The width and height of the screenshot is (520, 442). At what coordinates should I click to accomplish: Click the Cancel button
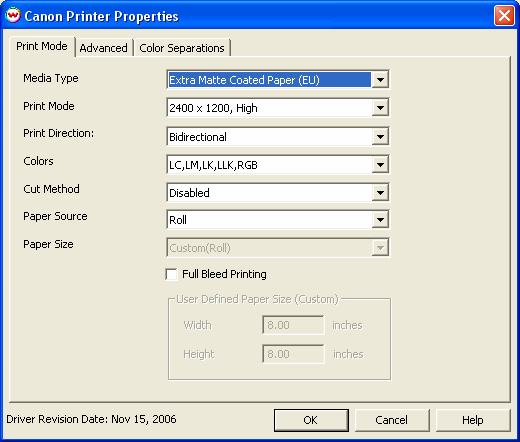click(392, 420)
